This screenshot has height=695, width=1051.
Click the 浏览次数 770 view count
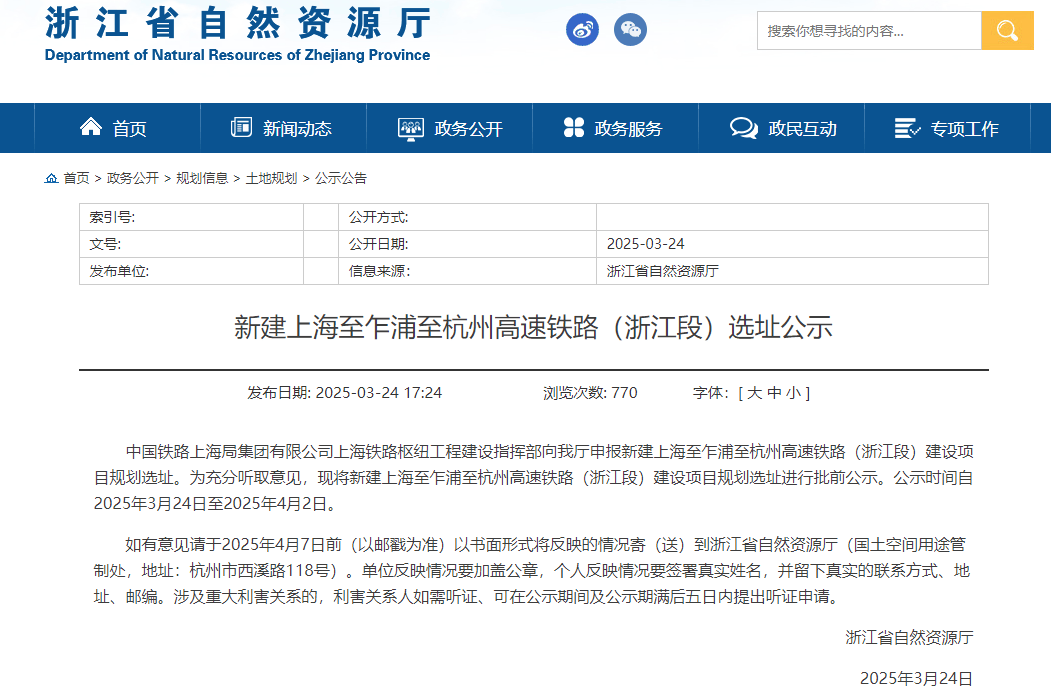coord(590,393)
